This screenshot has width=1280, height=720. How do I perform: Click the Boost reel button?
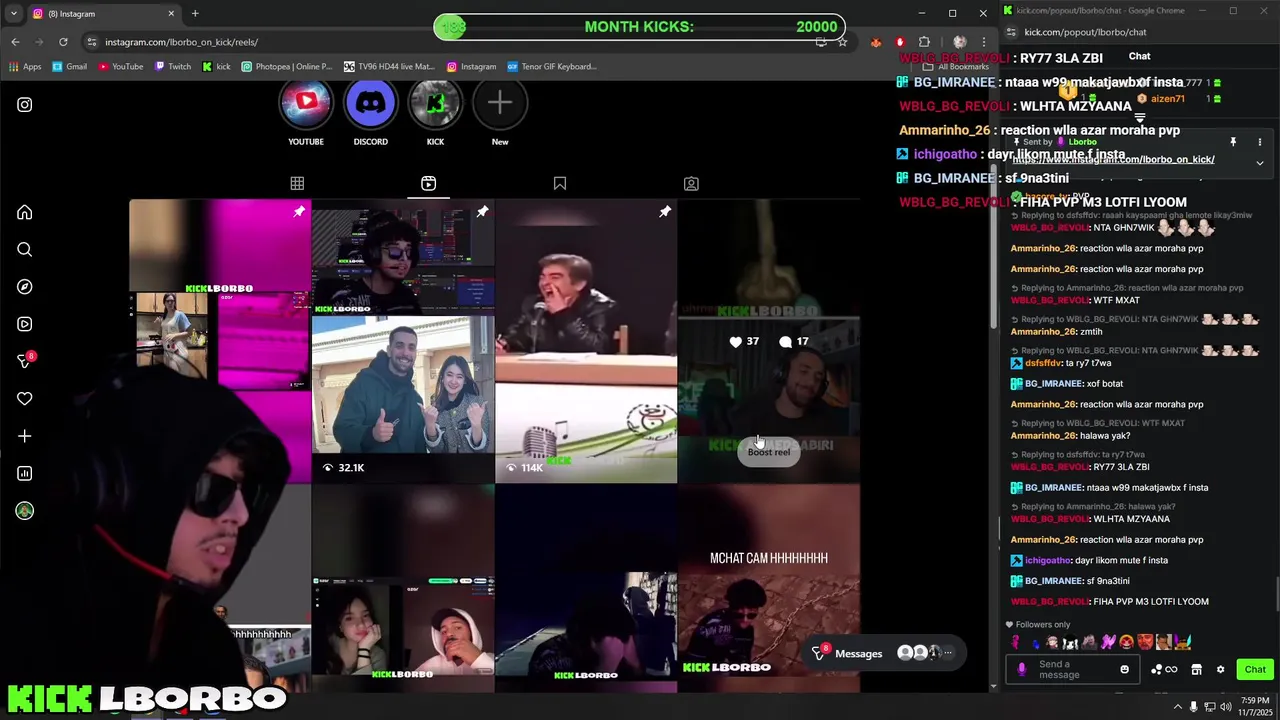coord(769,452)
